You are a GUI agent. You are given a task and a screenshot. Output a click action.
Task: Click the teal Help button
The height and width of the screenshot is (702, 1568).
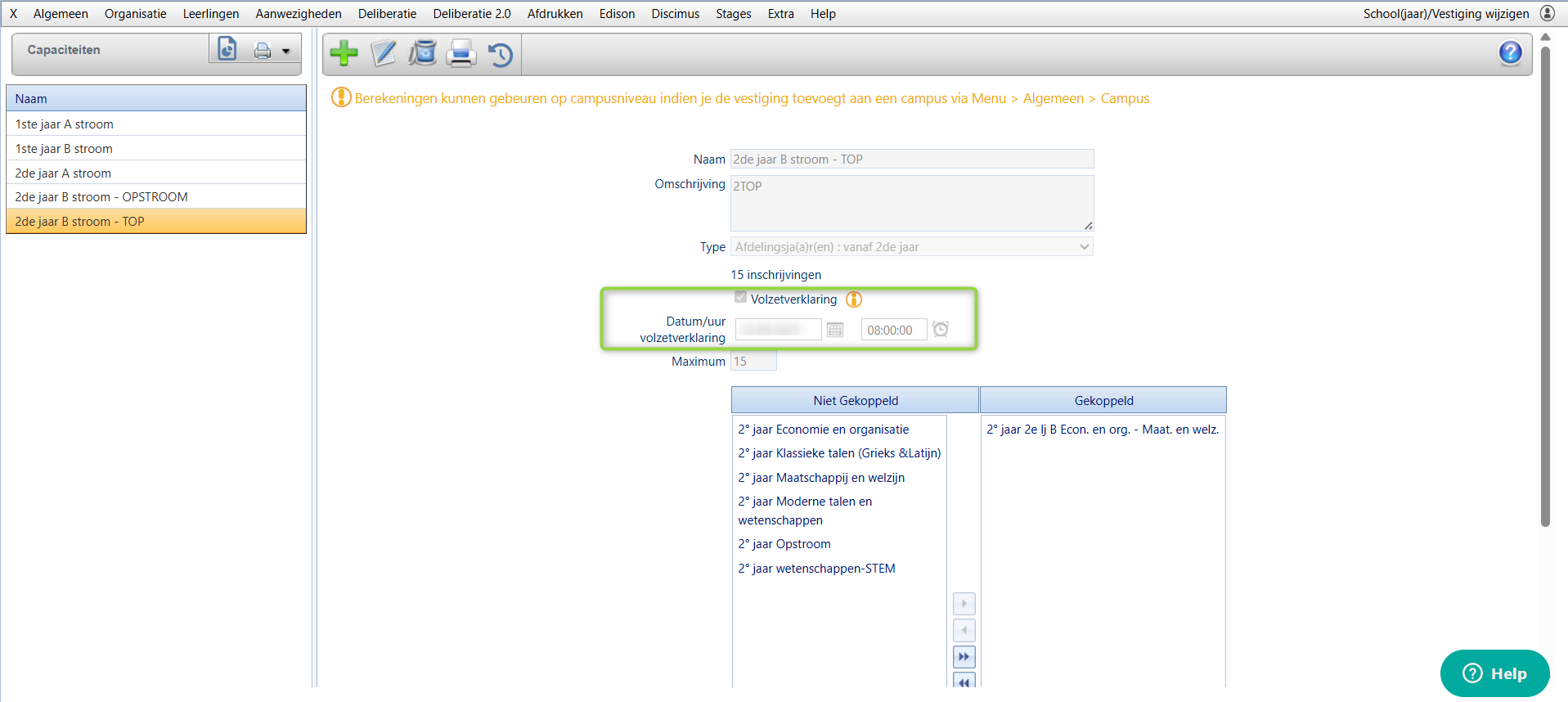1494,673
